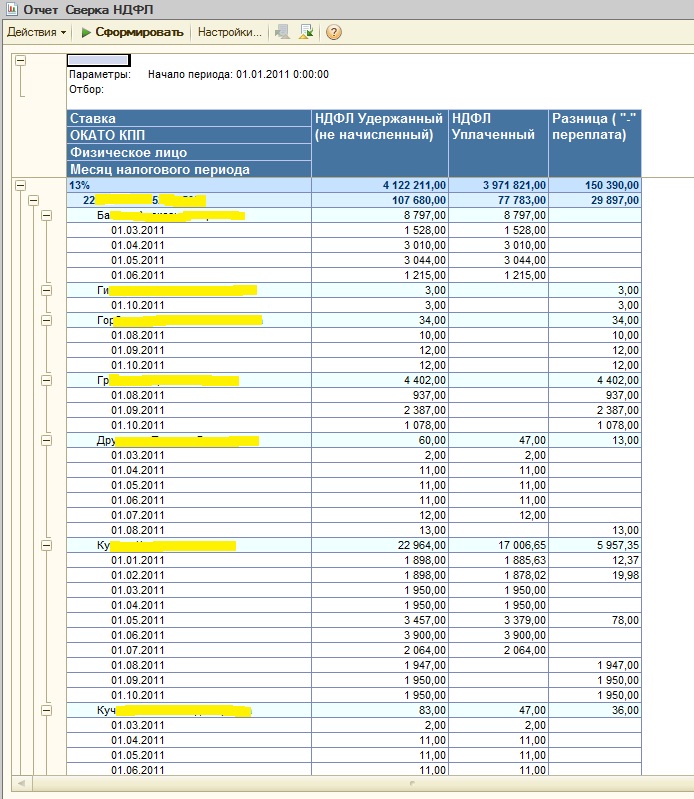The image size is (694, 799).
Task: Collapse the person group starting with Ги
Action: click(x=46, y=290)
